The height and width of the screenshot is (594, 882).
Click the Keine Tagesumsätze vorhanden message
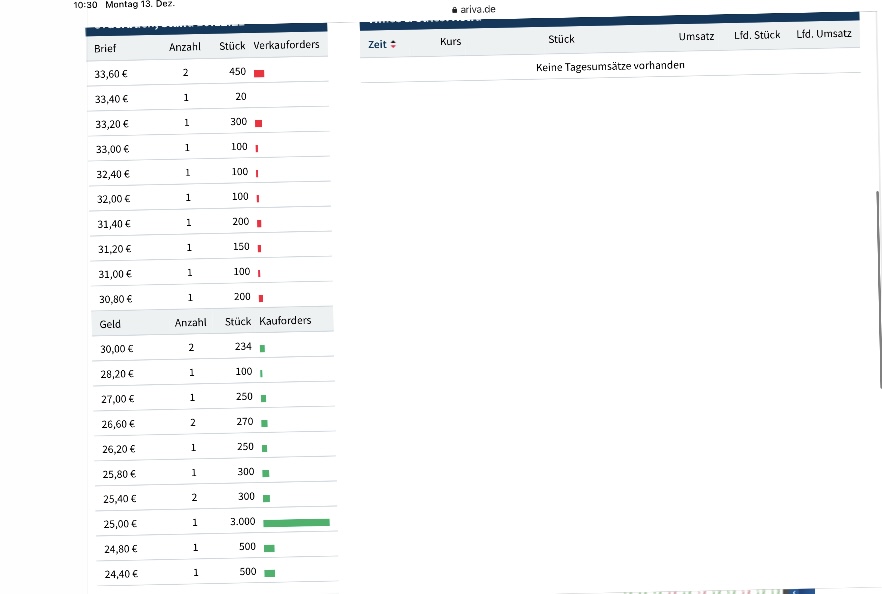point(610,66)
